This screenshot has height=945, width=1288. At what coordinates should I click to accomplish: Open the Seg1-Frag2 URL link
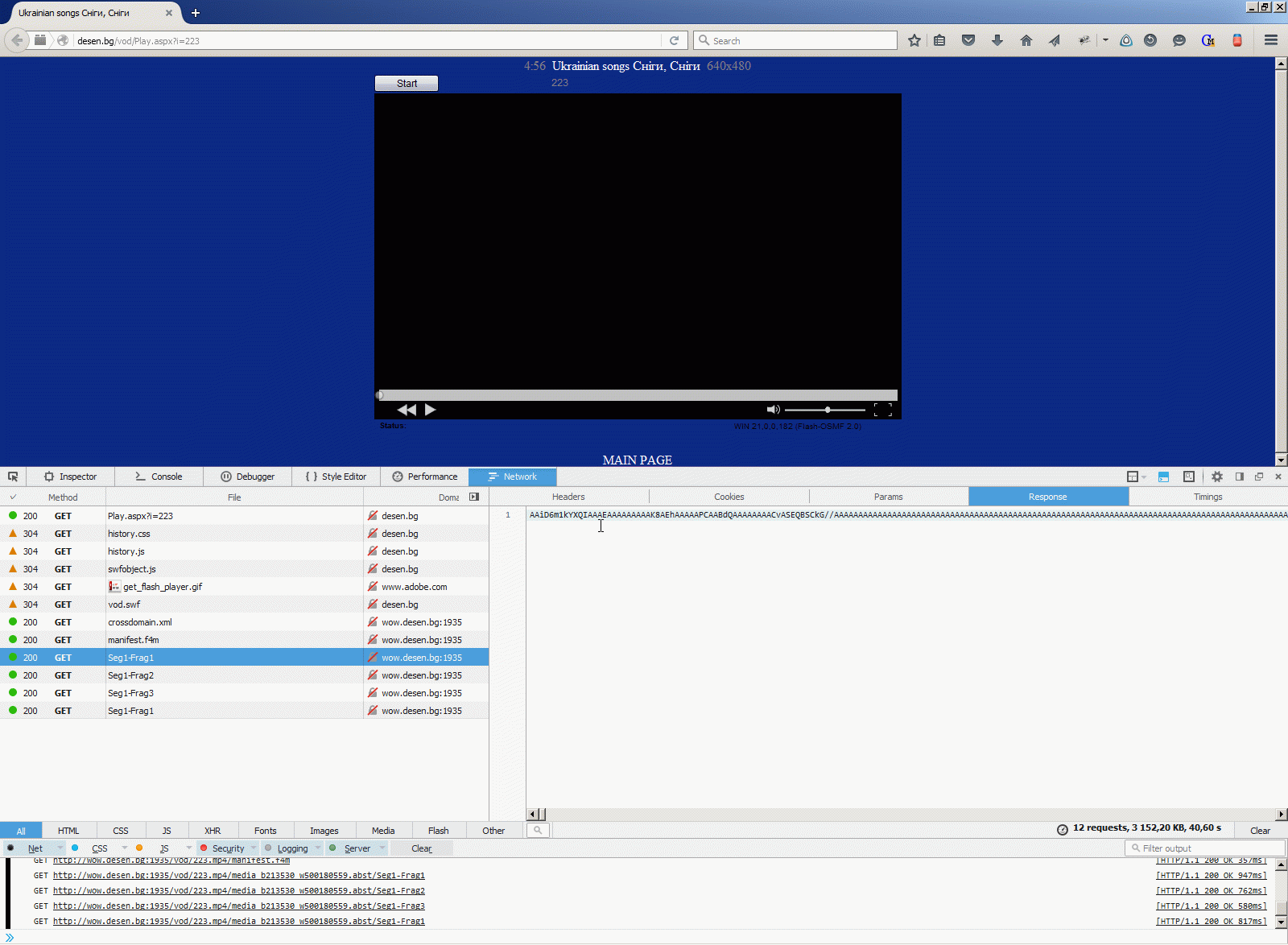[239, 891]
